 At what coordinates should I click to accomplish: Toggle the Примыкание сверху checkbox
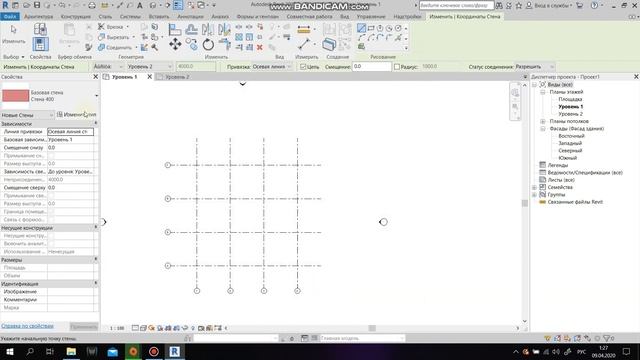click(x=51, y=196)
